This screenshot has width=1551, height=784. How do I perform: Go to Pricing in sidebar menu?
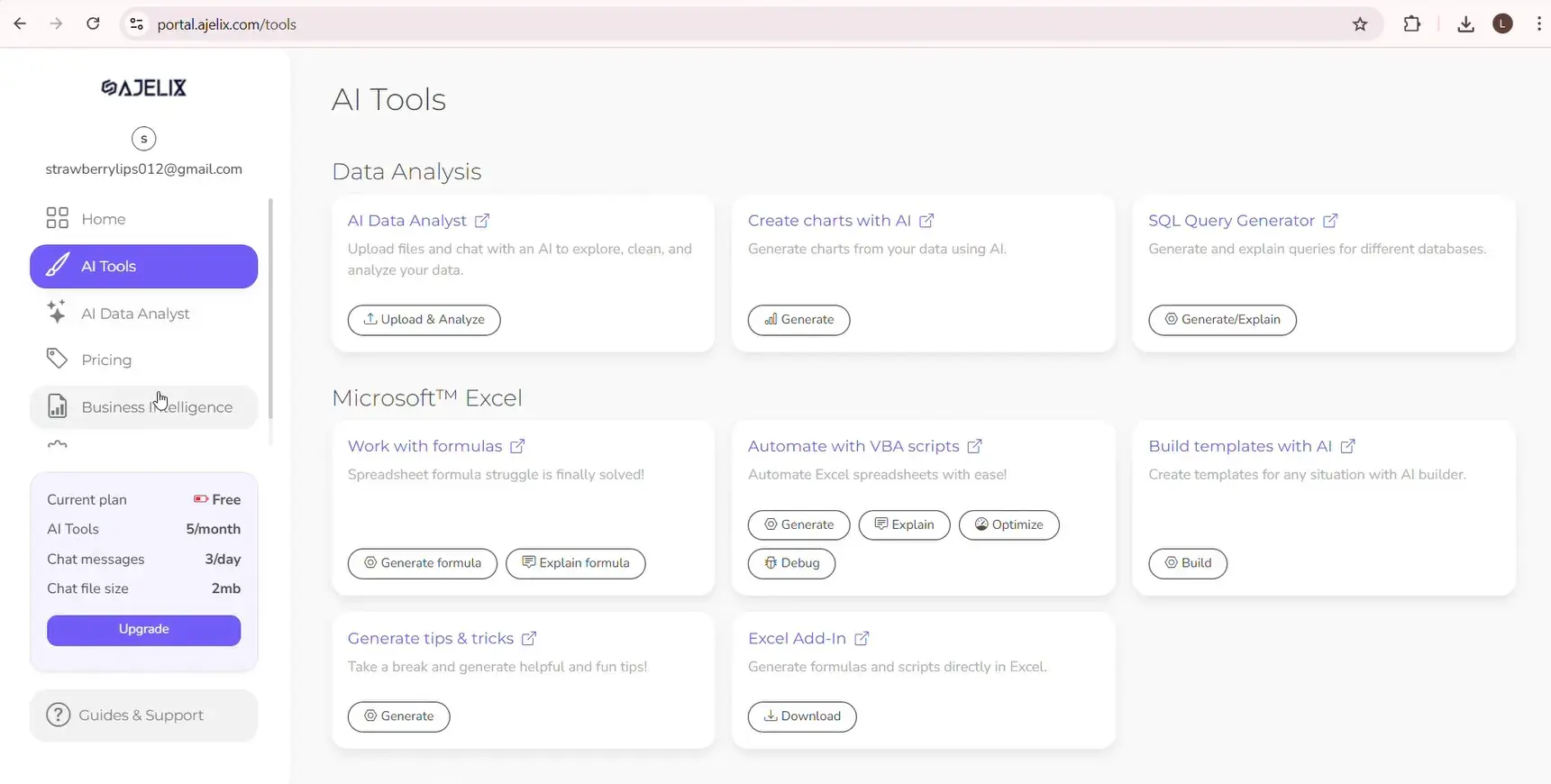pyautogui.click(x=106, y=360)
